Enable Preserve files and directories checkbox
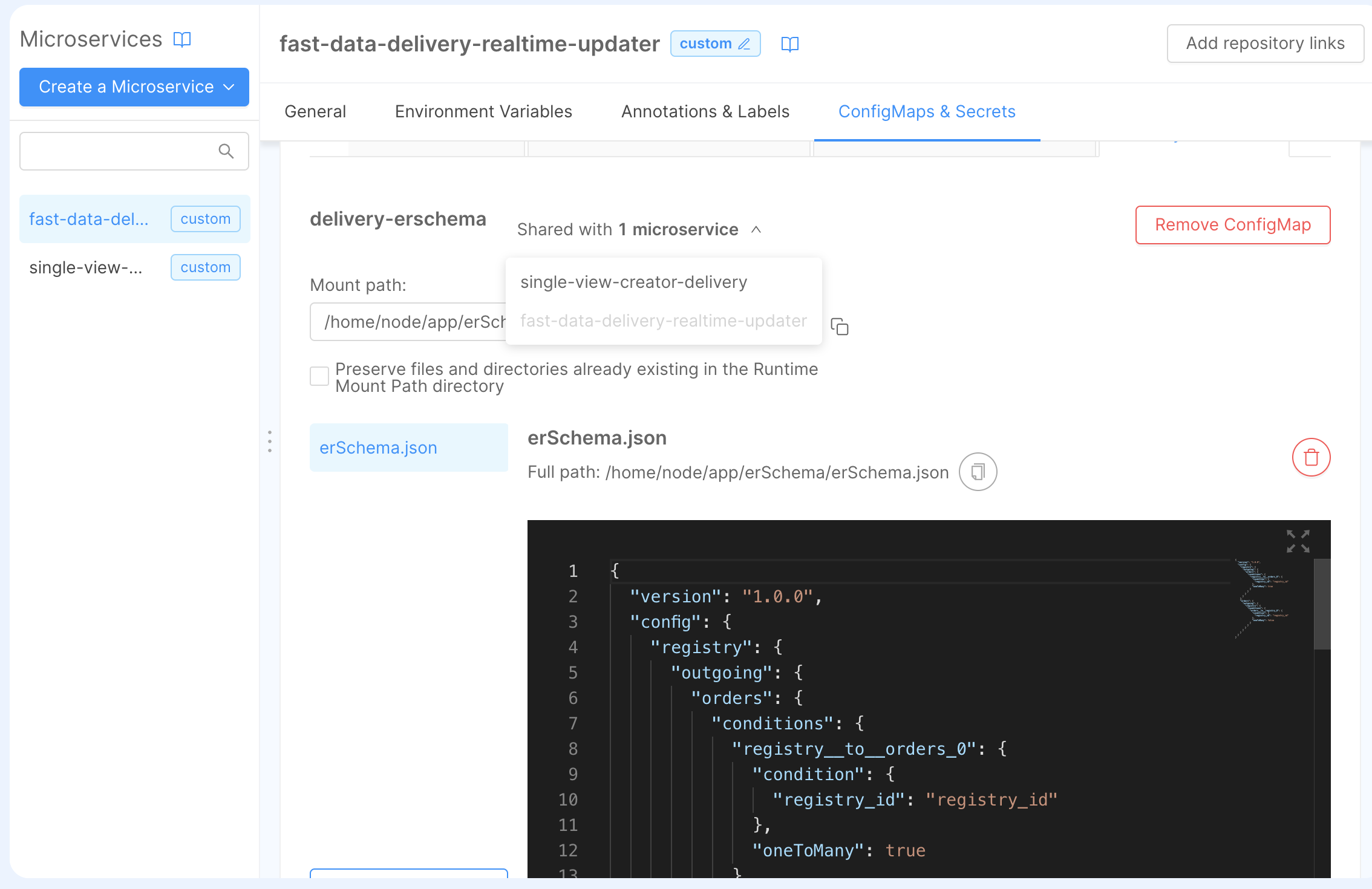 319,376
